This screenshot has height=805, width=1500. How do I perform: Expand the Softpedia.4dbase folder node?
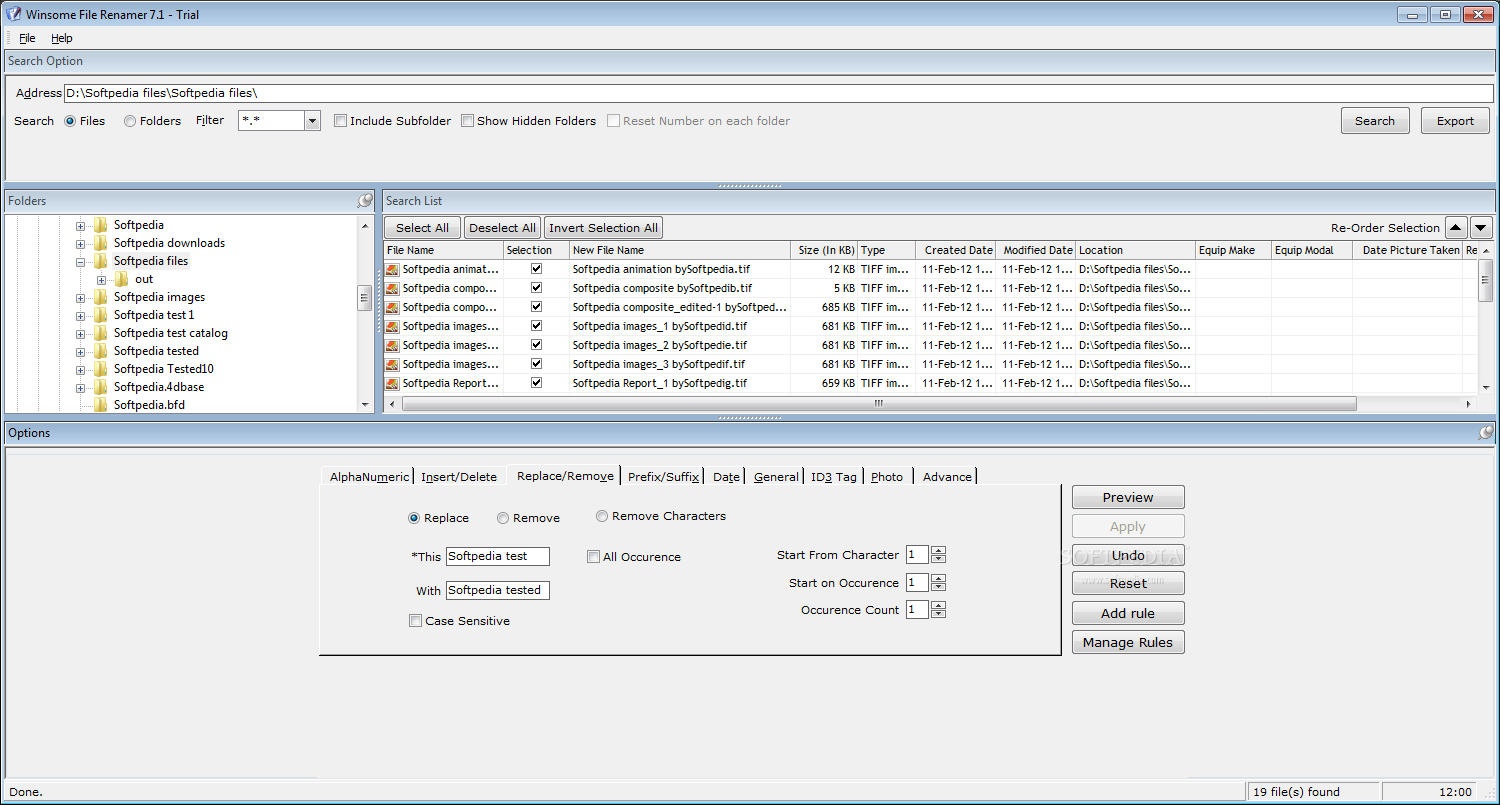click(x=81, y=387)
